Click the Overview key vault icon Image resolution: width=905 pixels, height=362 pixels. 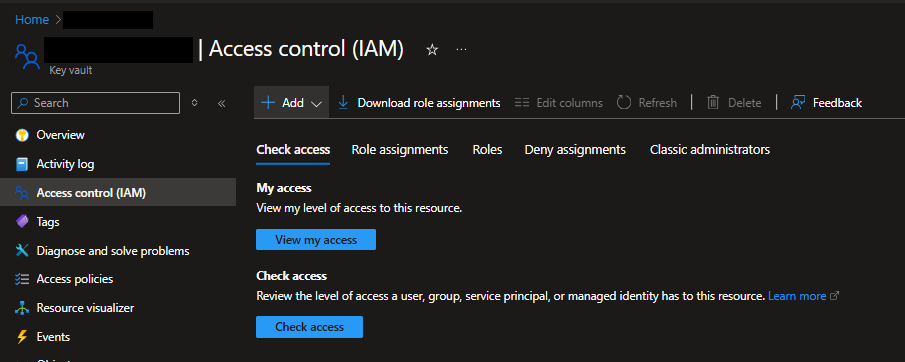click(x=22, y=135)
